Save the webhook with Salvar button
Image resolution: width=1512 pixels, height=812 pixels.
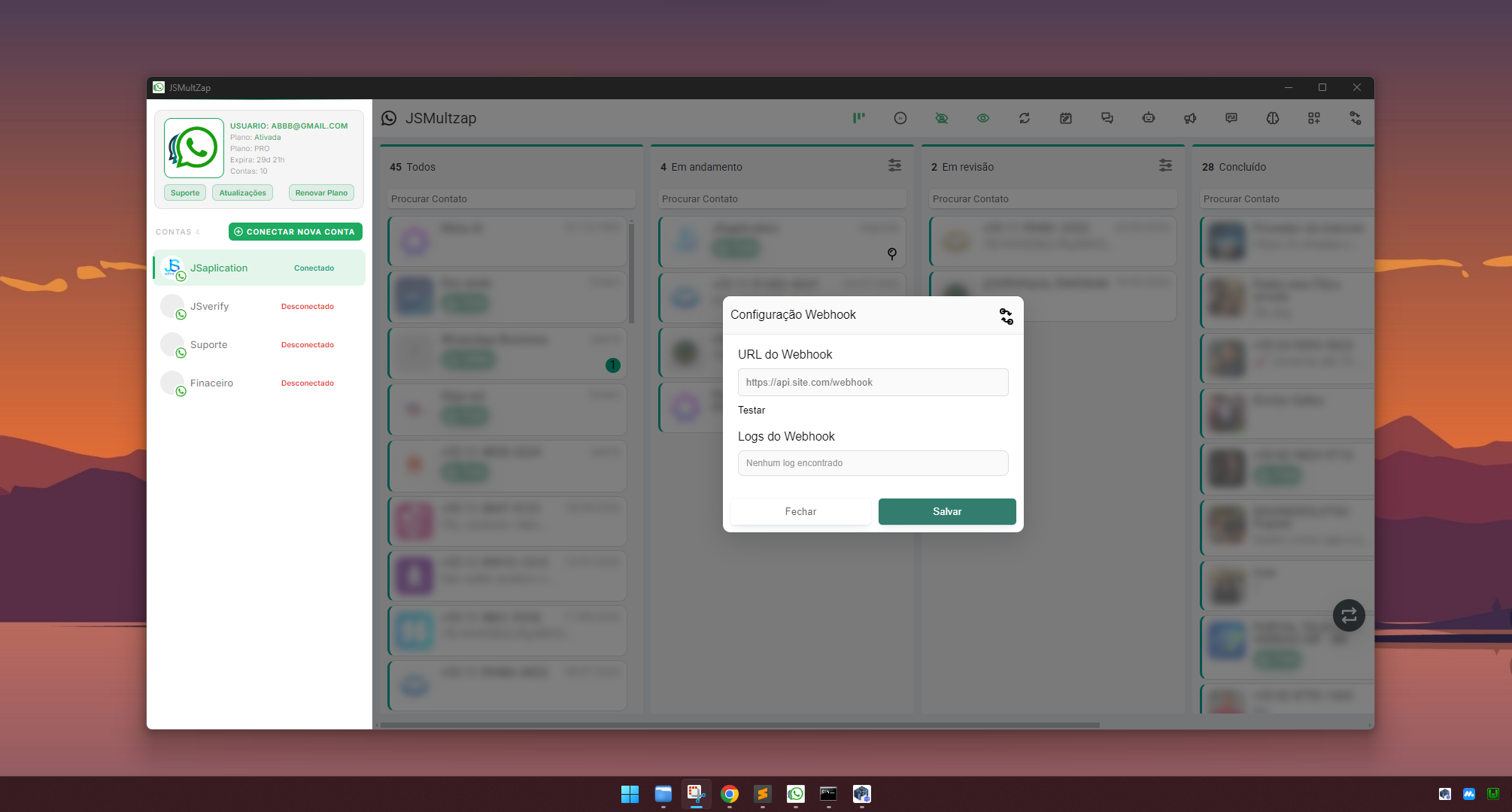coord(947,511)
